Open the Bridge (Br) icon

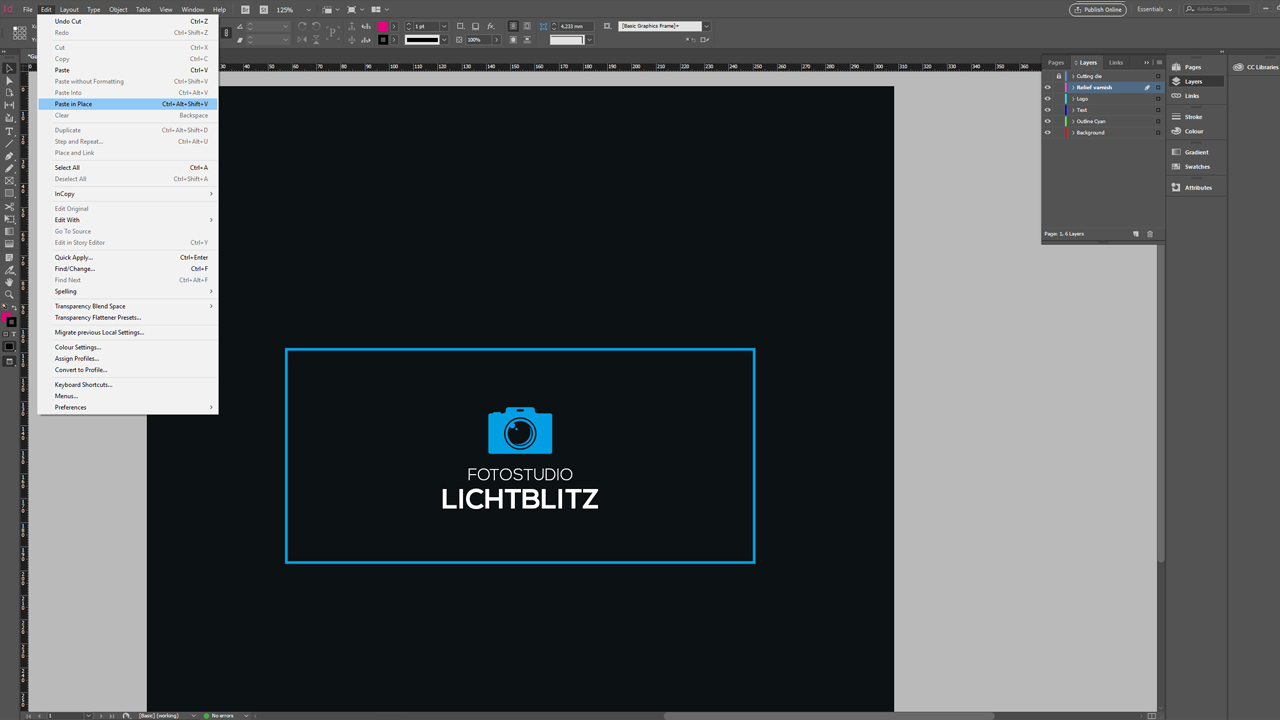click(246, 10)
